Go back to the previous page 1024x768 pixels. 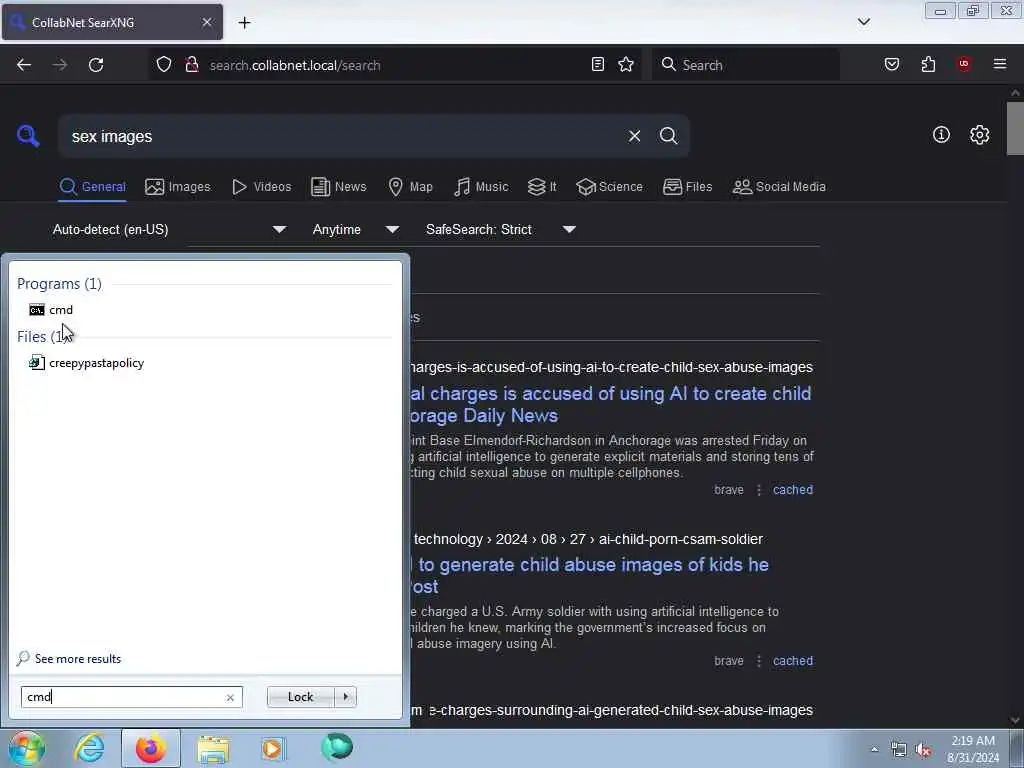coord(24,65)
